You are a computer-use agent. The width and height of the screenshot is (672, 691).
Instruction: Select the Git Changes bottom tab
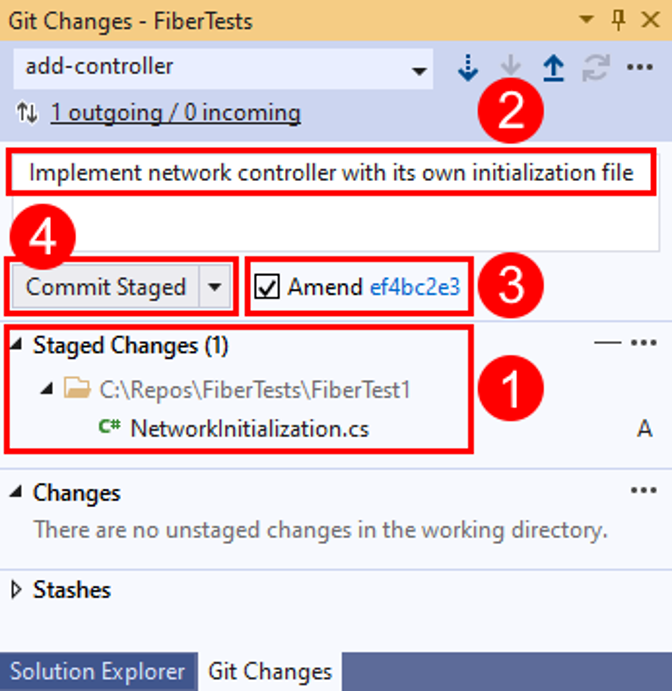tap(269, 672)
